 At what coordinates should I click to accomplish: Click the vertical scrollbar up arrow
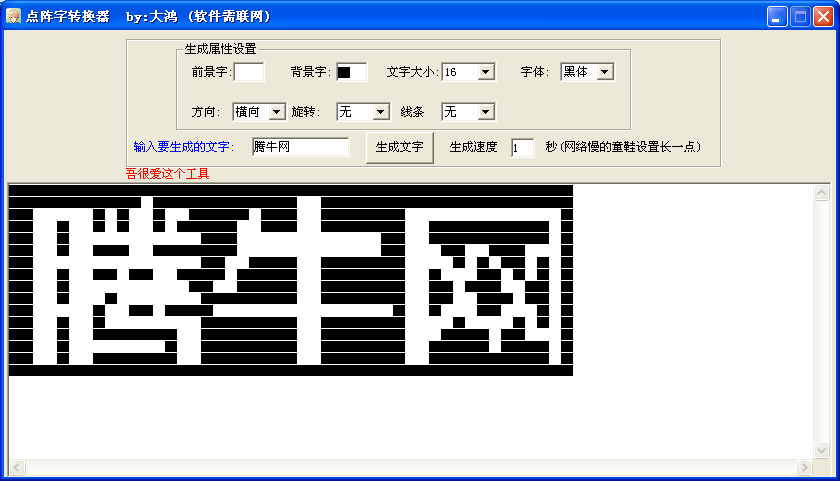[x=822, y=193]
